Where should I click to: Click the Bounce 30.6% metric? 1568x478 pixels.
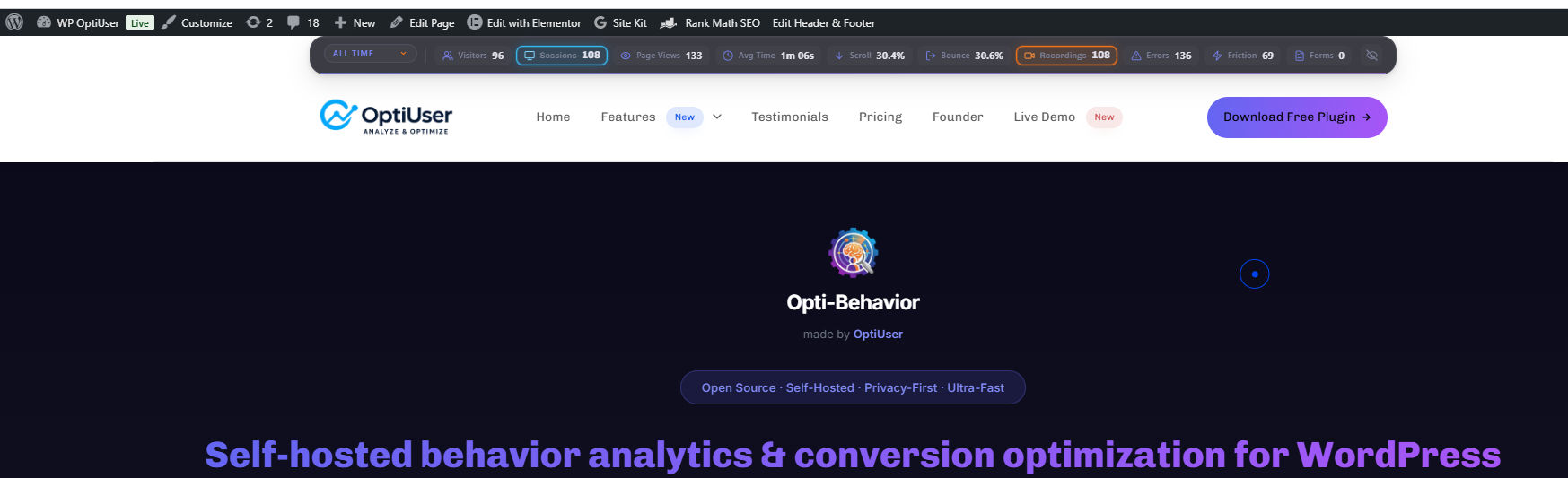(x=964, y=56)
